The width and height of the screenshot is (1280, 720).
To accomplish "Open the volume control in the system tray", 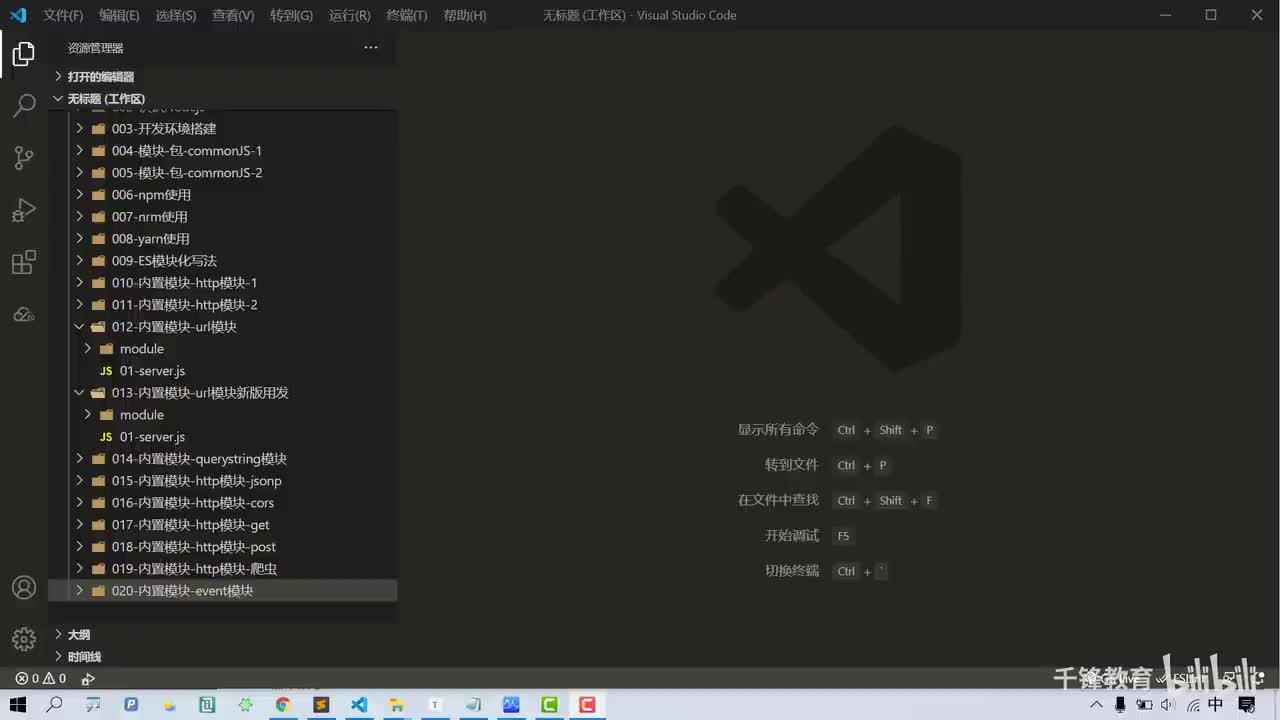I will point(1166,705).
